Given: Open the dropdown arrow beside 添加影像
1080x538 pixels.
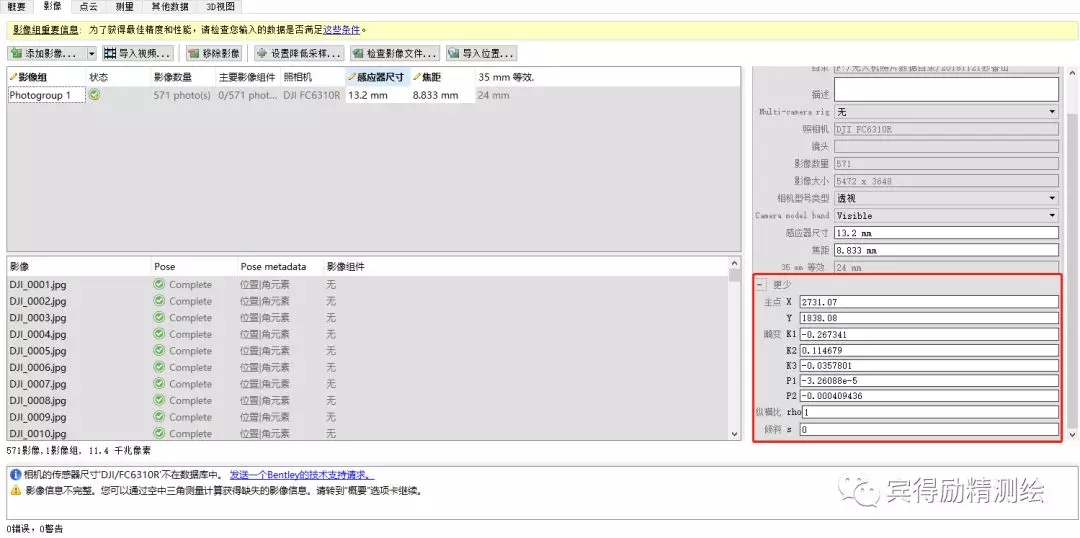Looking at the screenshot, I should click(92, 53).
